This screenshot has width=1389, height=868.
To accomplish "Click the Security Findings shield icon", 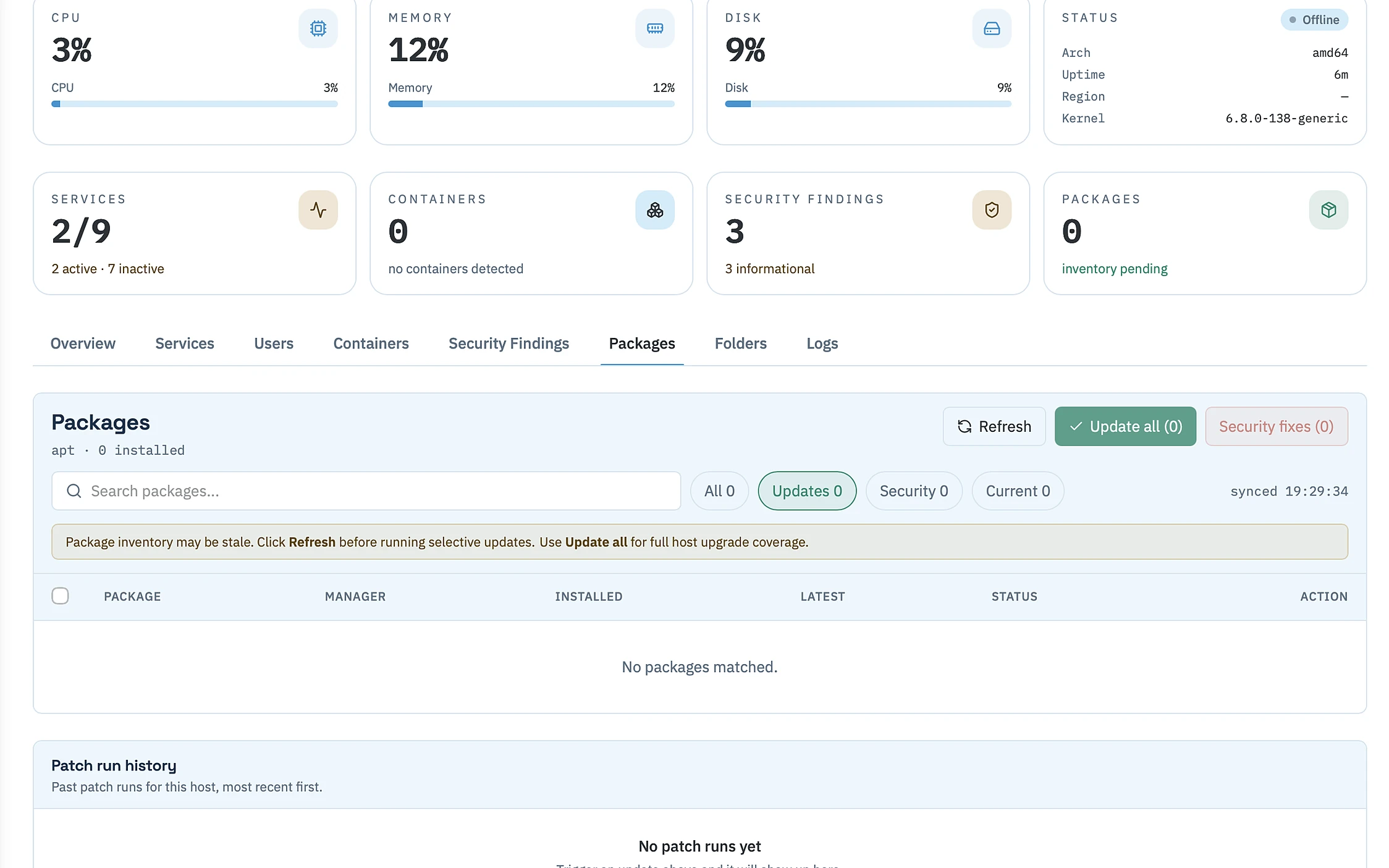I will (x=992, y=210).
